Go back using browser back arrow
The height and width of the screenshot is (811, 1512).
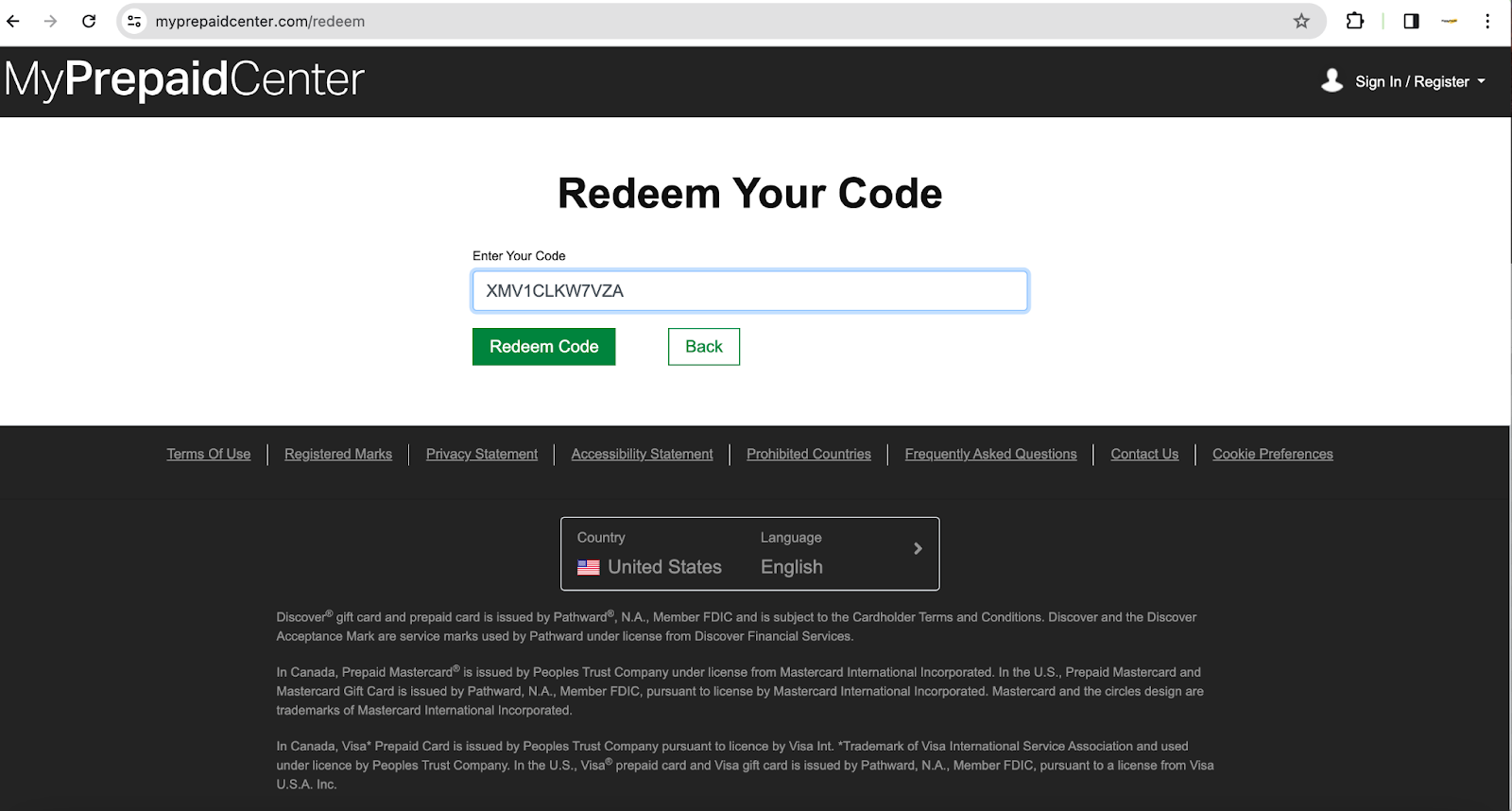(x=13, y=21)
